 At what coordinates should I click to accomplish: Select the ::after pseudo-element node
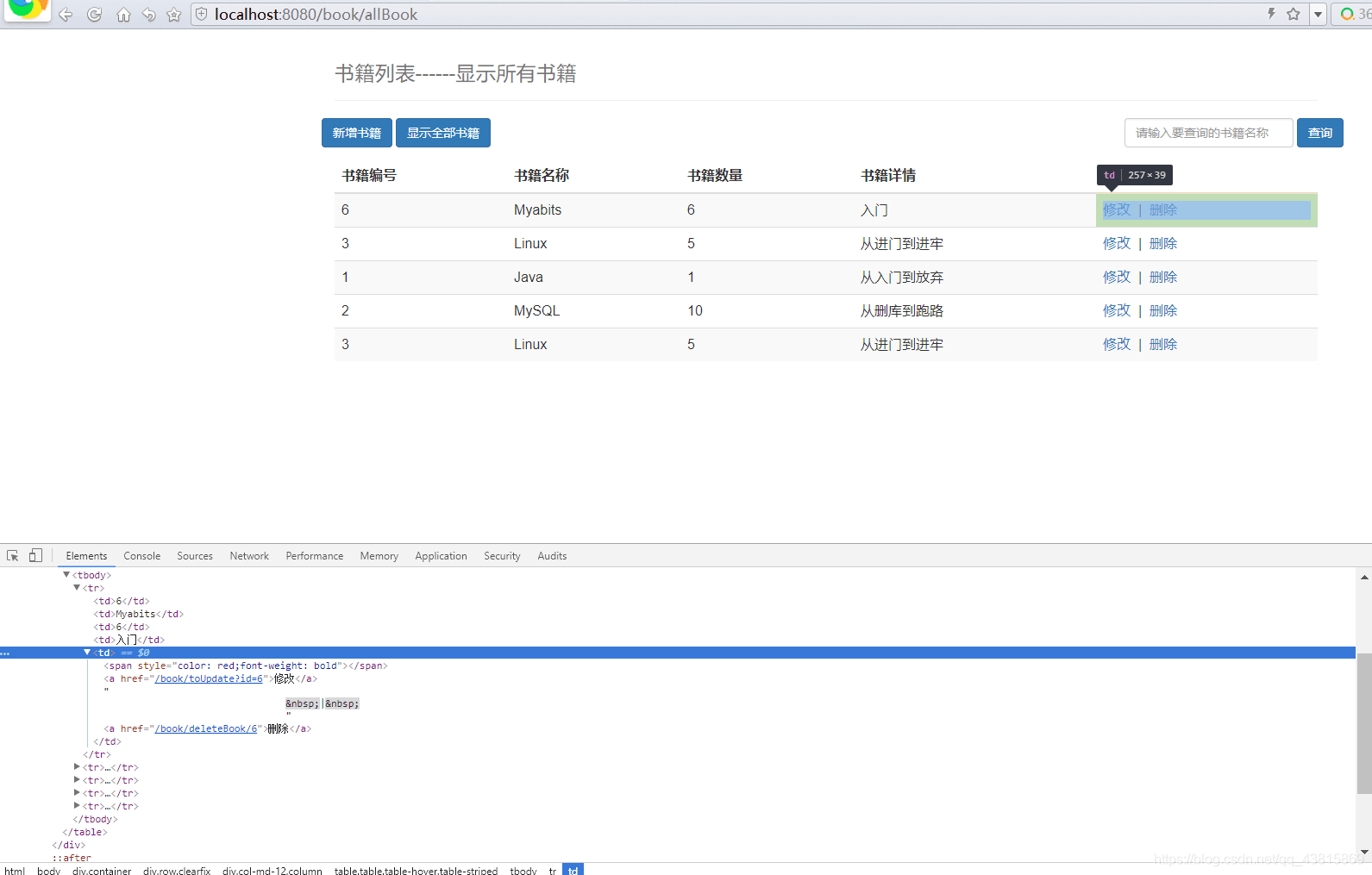click(x=72, y=858)
